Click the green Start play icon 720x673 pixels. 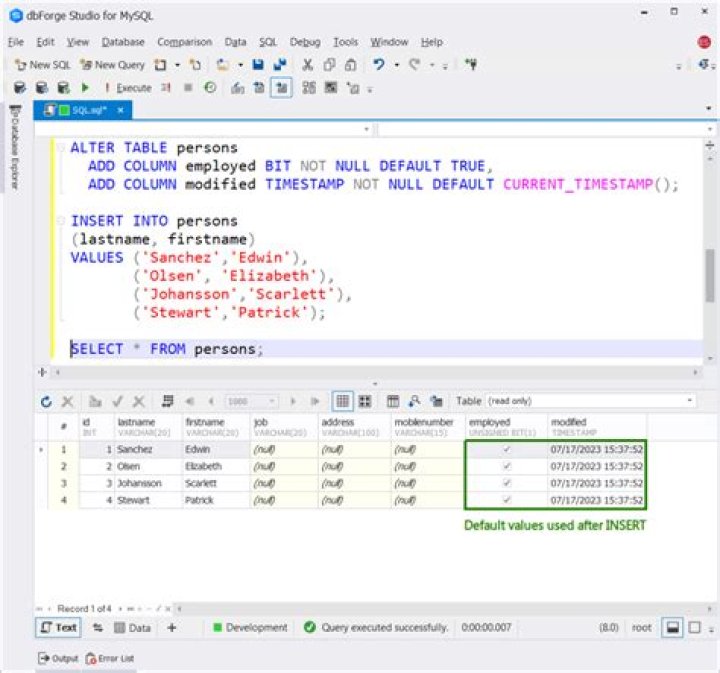click(85, 87)
